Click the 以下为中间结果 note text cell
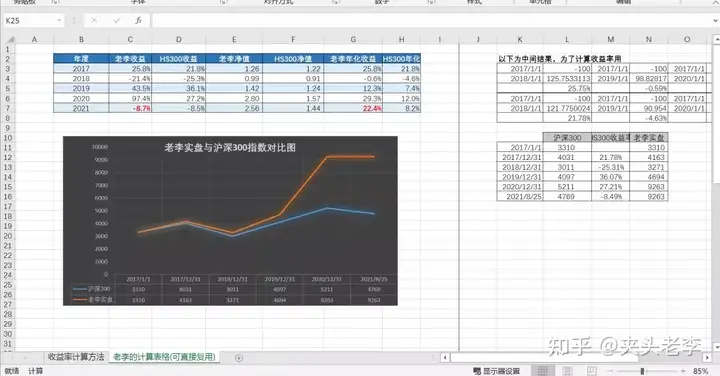720x376 pixels. coord(560,59)
